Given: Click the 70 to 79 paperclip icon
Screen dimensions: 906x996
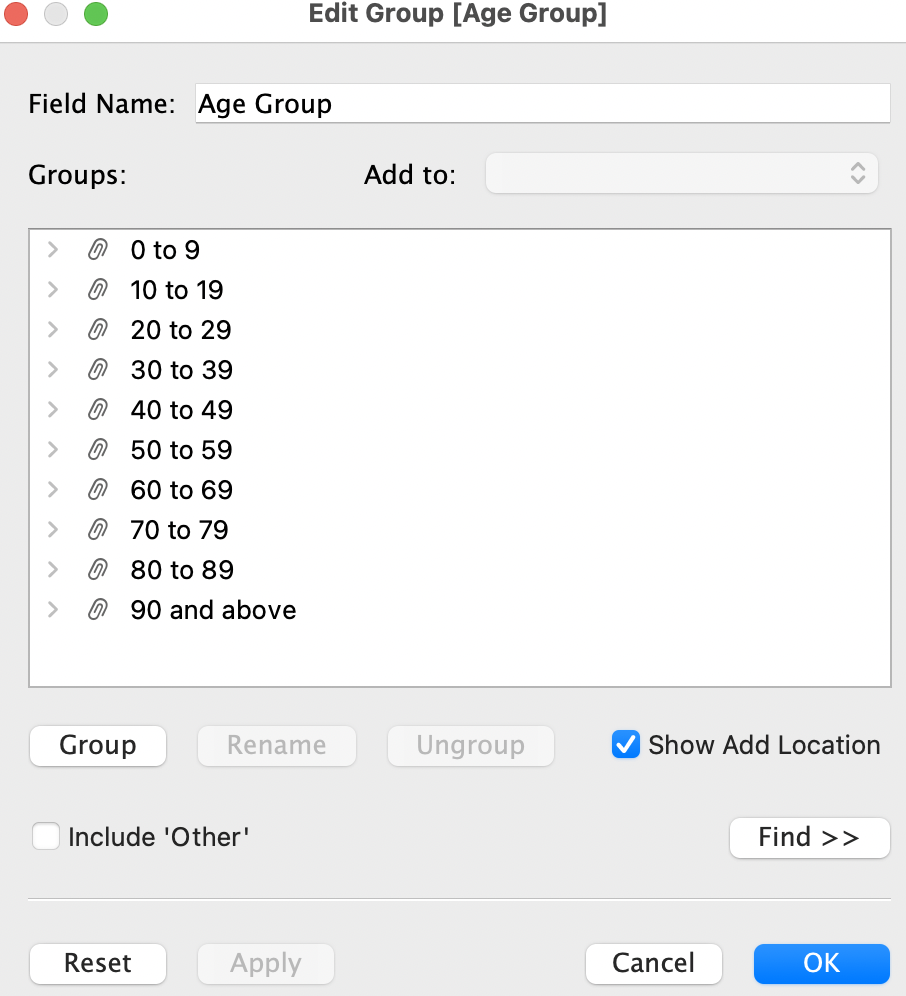Looking at the screenshot, I should click(97, 530).
